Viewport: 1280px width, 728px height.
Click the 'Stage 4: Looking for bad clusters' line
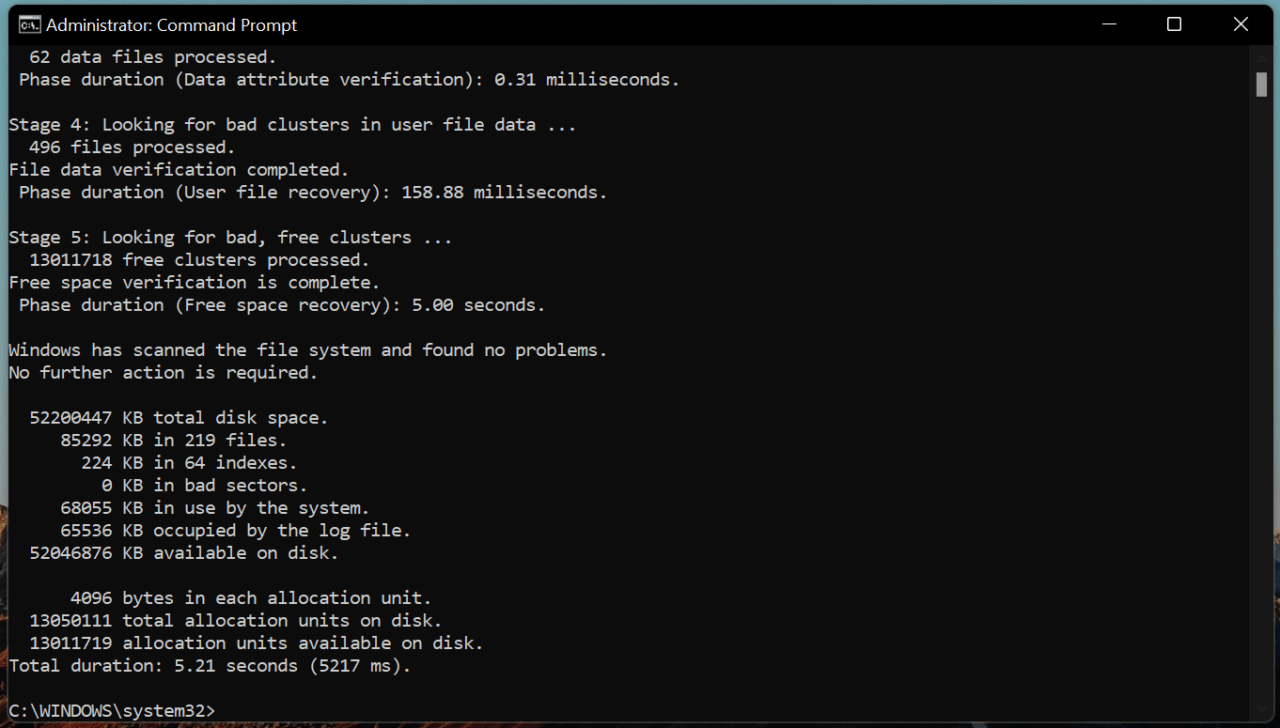292,125
